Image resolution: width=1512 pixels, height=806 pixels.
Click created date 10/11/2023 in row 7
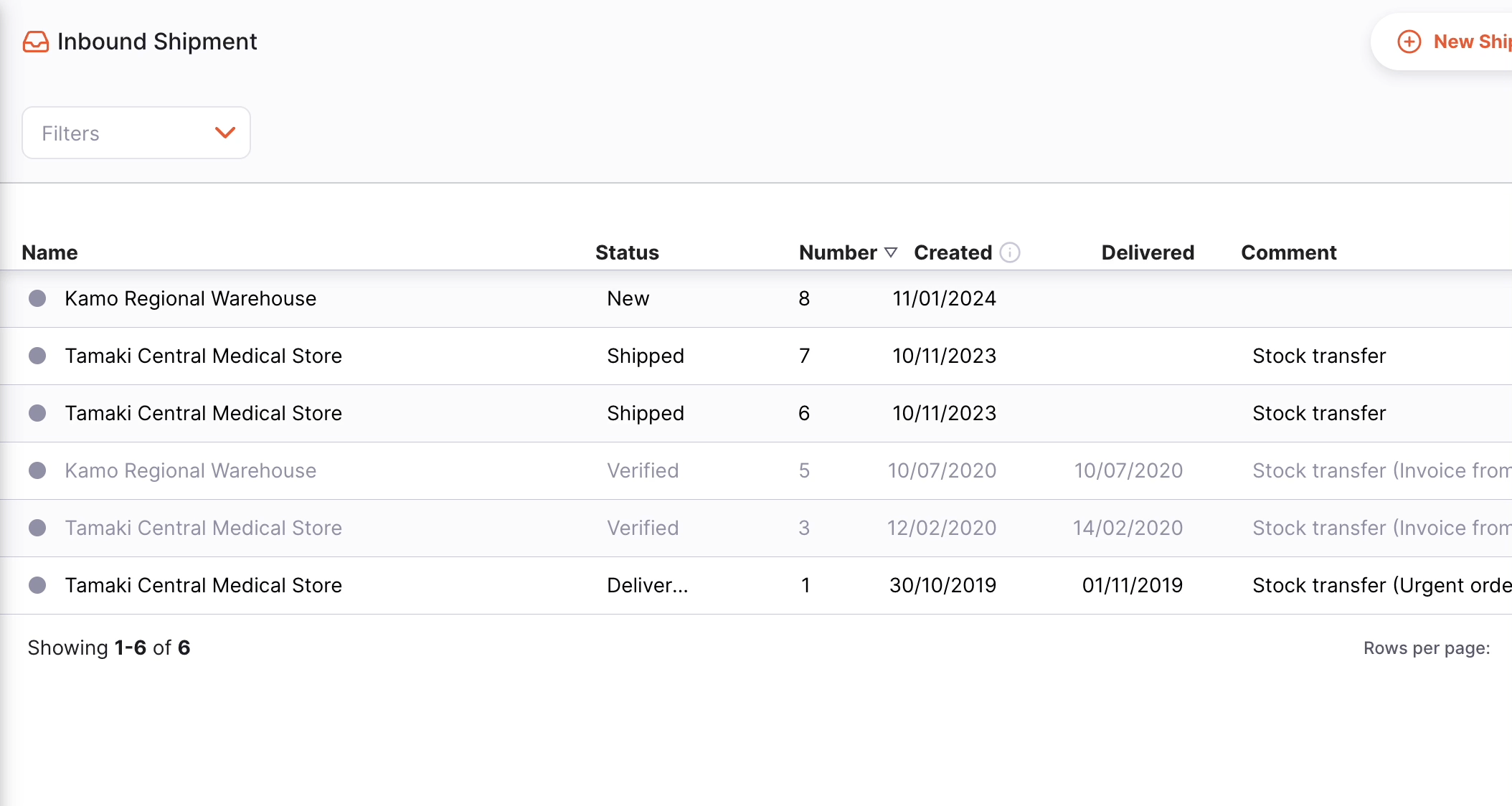(x=945, y=356)
